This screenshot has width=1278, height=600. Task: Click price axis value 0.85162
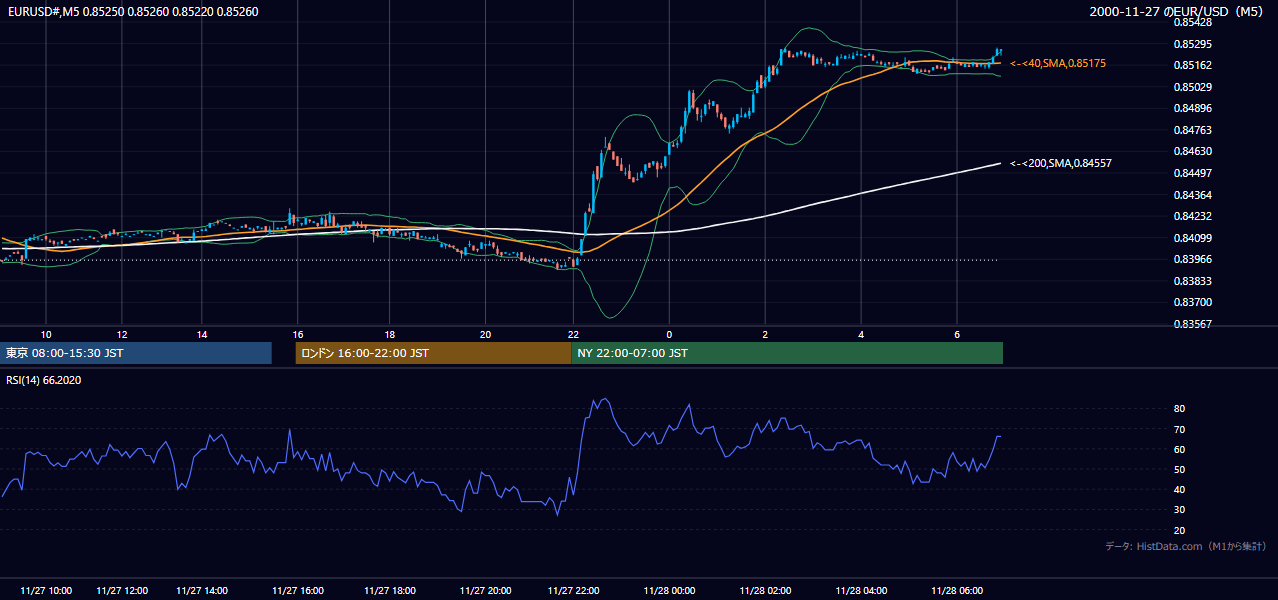coord(1192,65)
